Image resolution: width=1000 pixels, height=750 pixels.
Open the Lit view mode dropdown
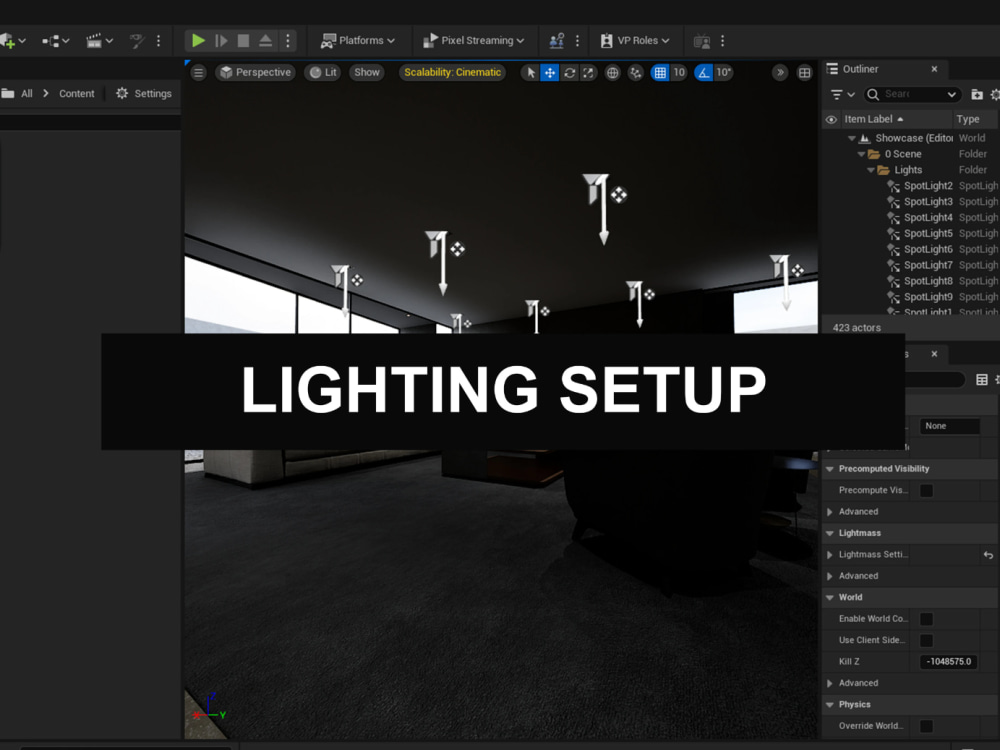pyautogui.click(x=322, y=72)
